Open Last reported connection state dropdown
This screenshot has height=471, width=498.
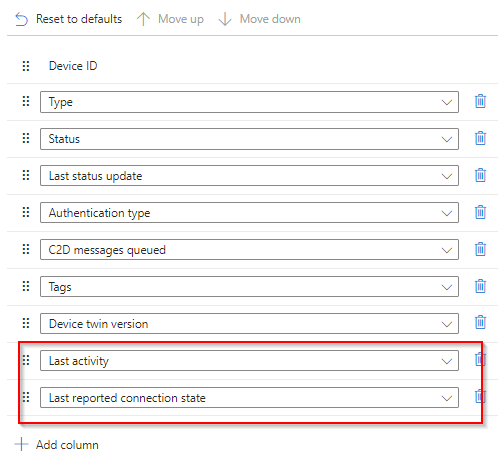click(249, 398)
